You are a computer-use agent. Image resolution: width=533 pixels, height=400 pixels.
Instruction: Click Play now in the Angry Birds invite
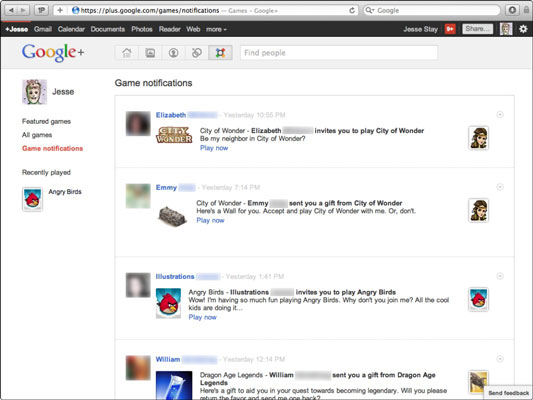pos(203,317)
